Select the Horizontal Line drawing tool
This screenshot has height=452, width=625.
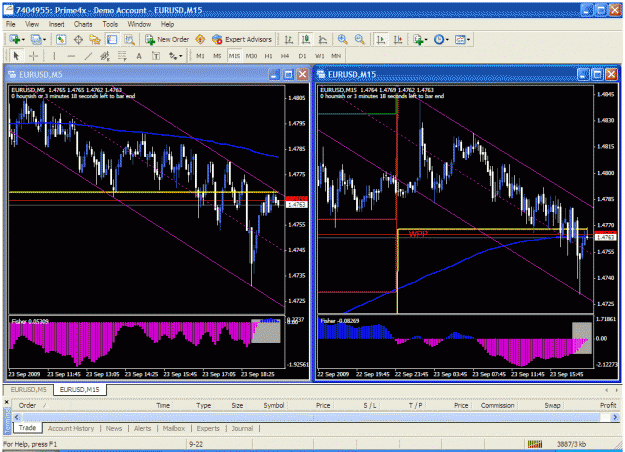tap(71, 56)
